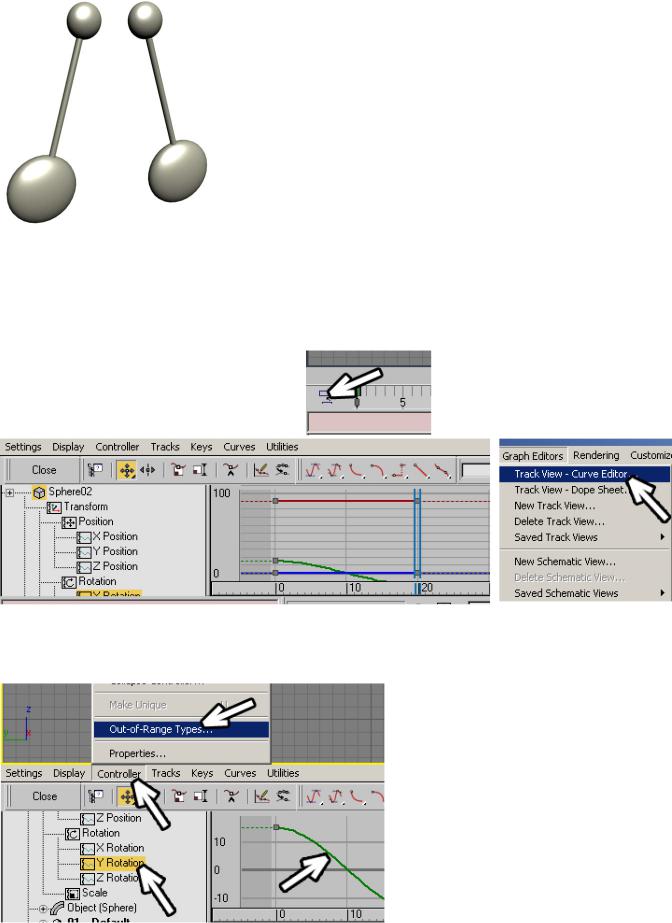Open Display menu in Sphere02 track view
The height and width of the screenshot is (923, 672).
click(68, 447)
